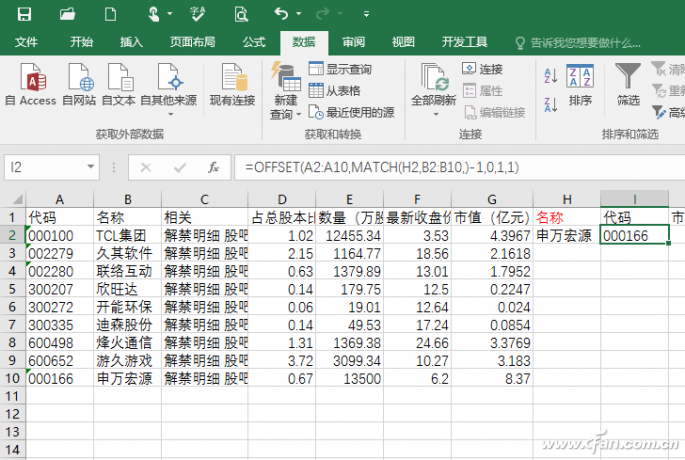Select row 5 header
Viewport: 685px width, 460px height.
pos(12,289)
